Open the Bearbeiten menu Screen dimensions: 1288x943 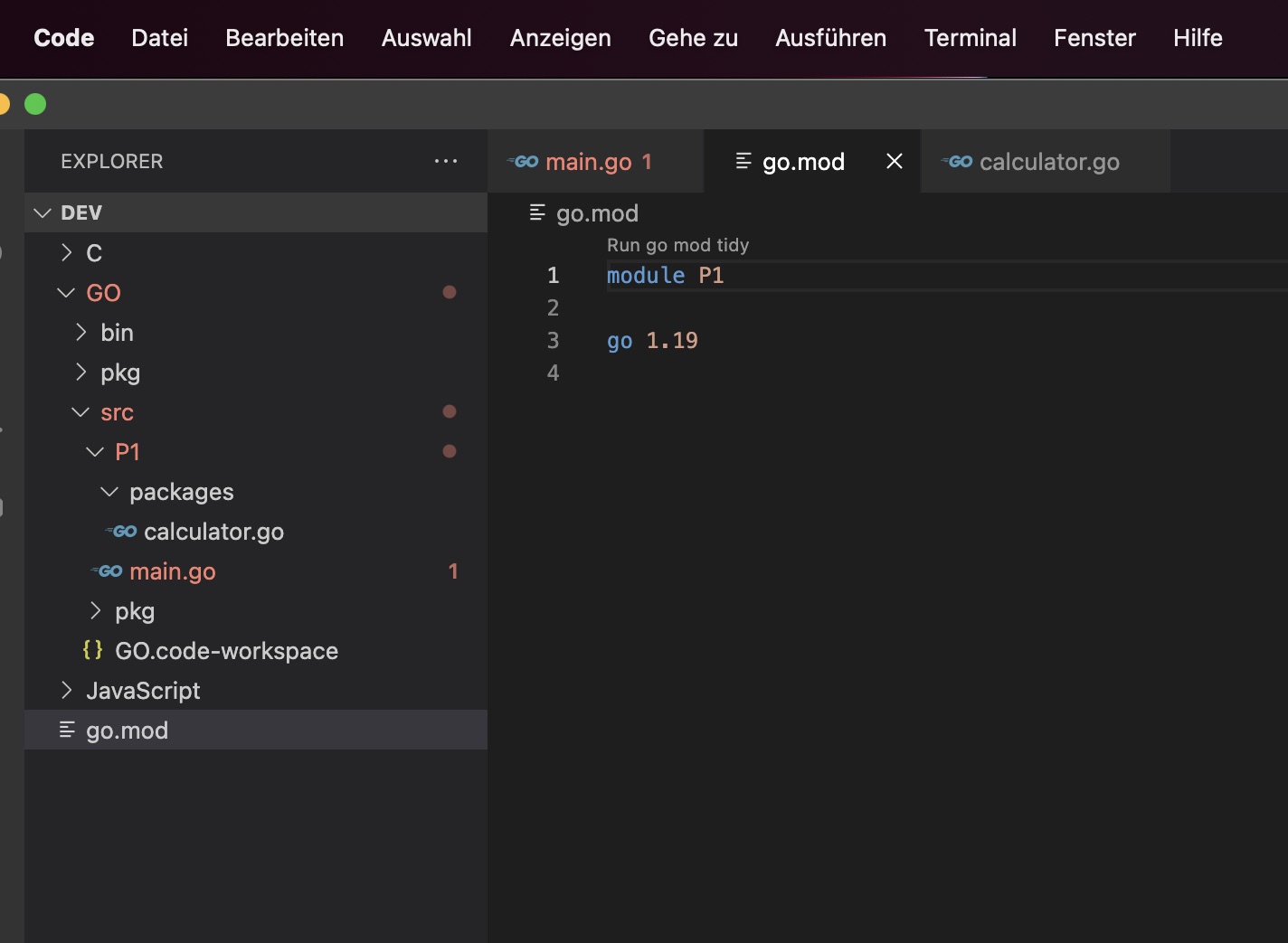click(x=284, y=38)
